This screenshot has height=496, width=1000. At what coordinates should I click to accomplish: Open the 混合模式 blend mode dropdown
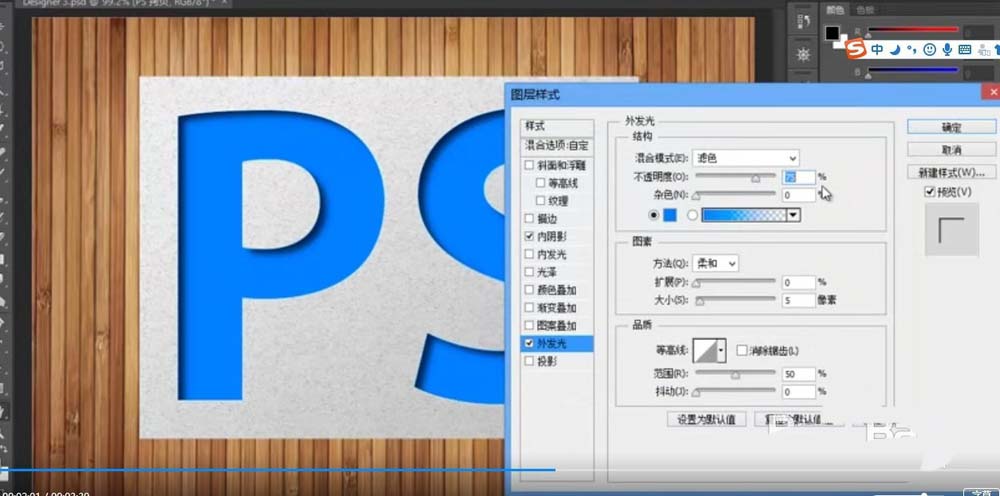[746, 158]
